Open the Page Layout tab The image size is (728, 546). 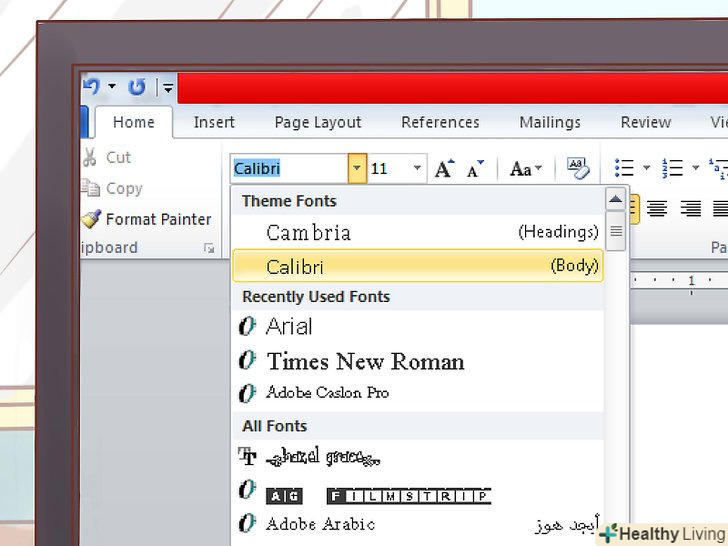point(318,123)
